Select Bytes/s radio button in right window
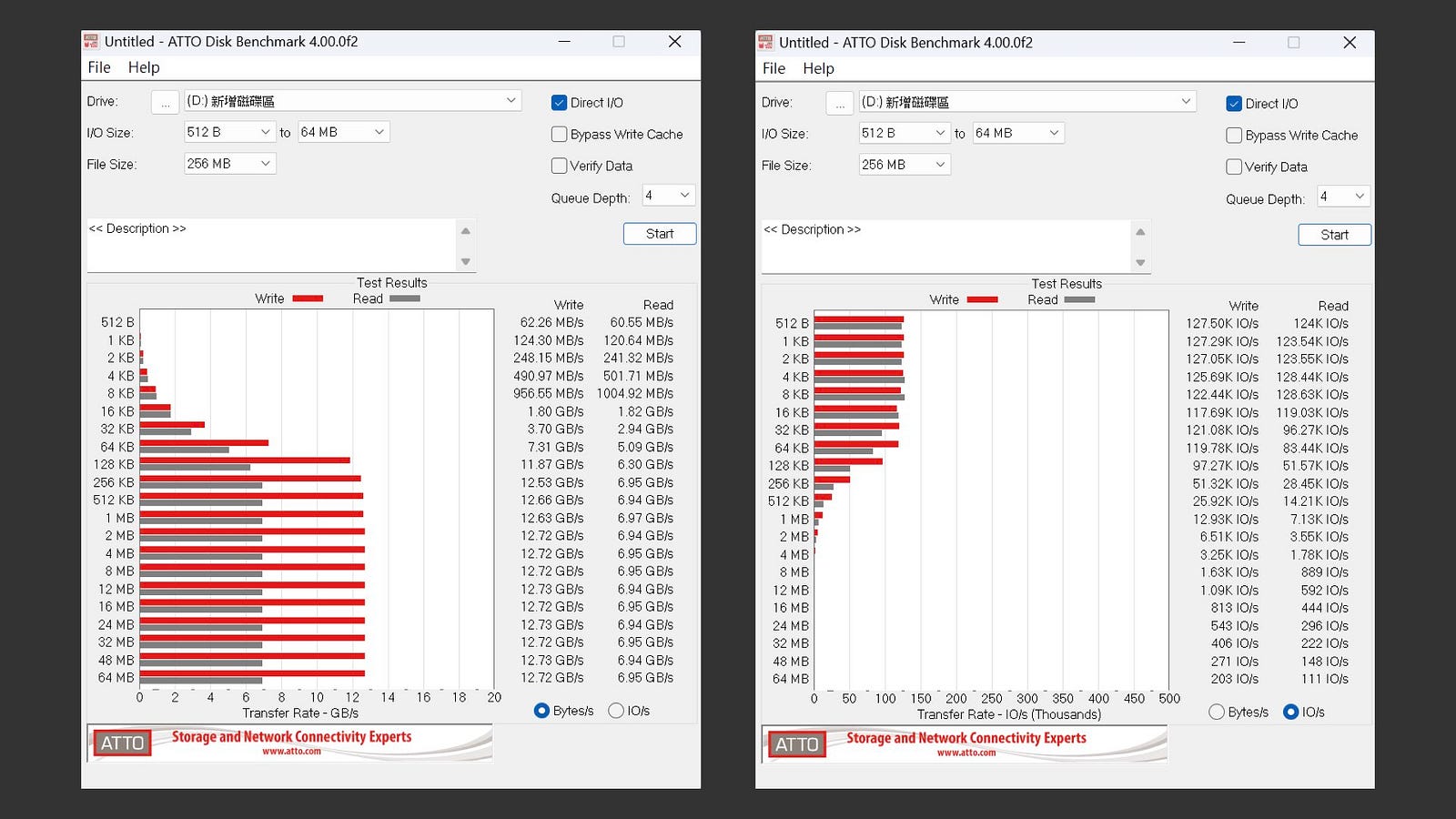Viewport: 1456px width, 819px height. (1217, 712)
